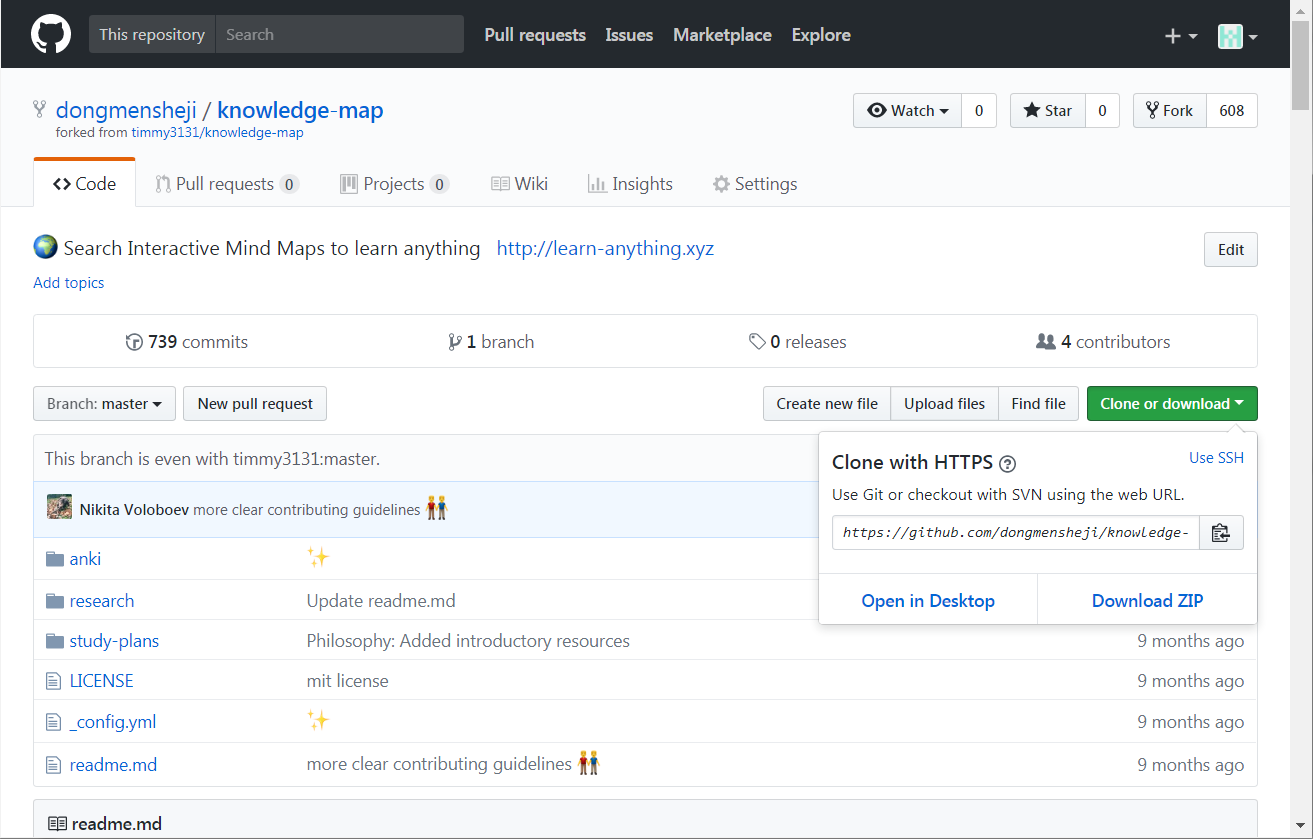
Task: View 739 commits
Action: pos(187,342)
